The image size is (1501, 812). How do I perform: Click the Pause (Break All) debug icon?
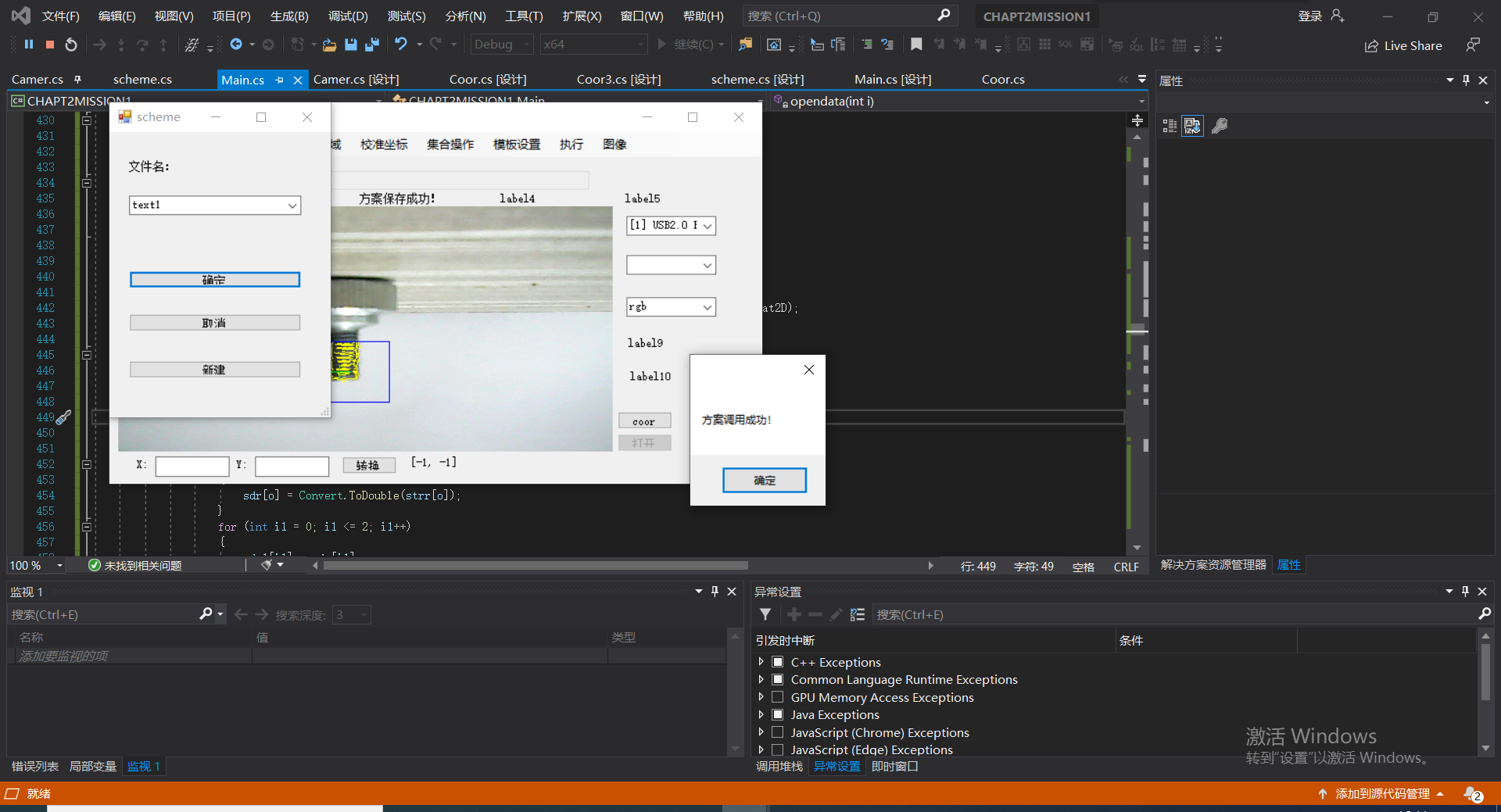coord(29,45)
